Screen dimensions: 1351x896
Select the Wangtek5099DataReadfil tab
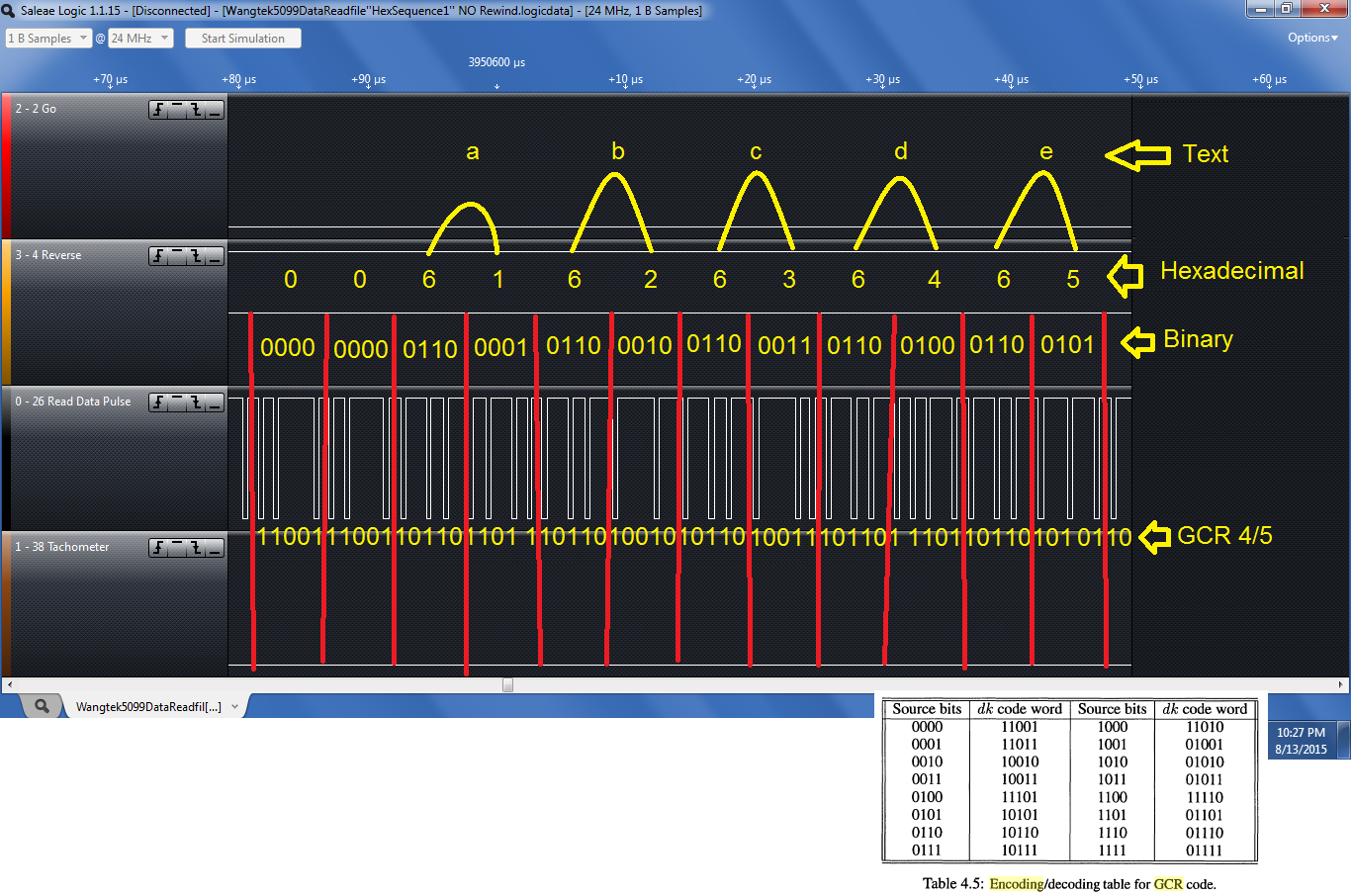click(148, 706)
